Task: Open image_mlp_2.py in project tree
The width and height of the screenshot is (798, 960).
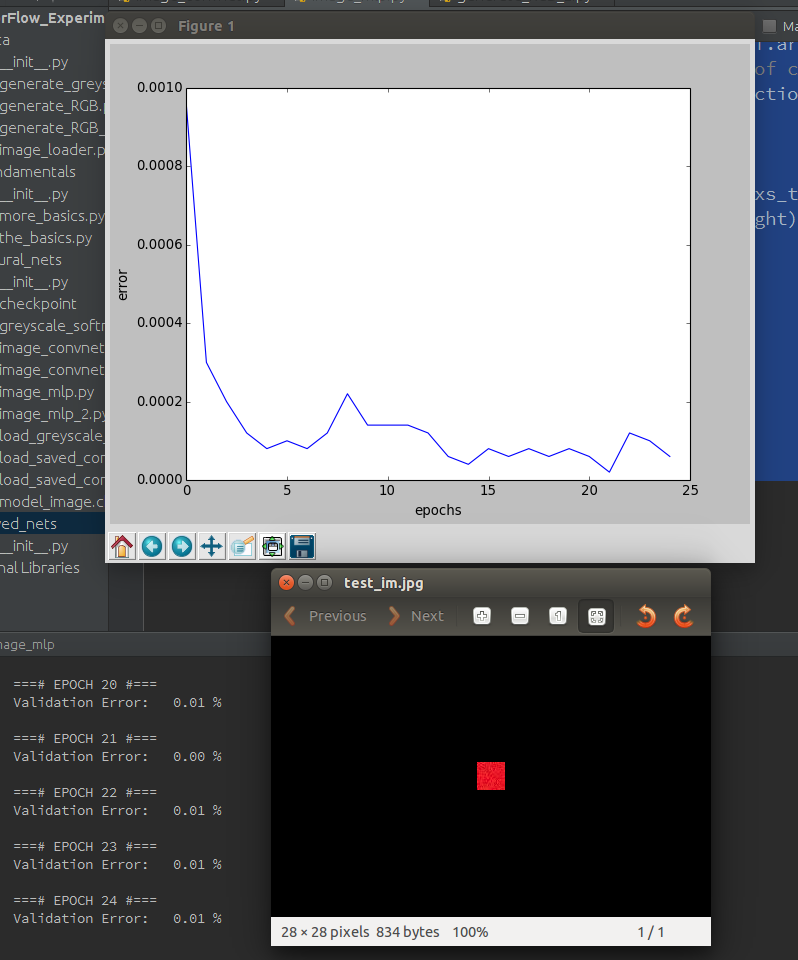Action: 53,414
